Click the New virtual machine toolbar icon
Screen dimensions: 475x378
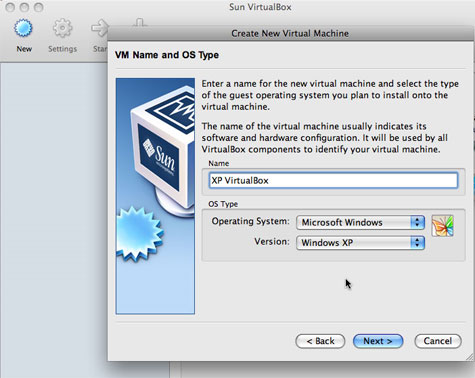pyautogui.click(x=24, y=28)
